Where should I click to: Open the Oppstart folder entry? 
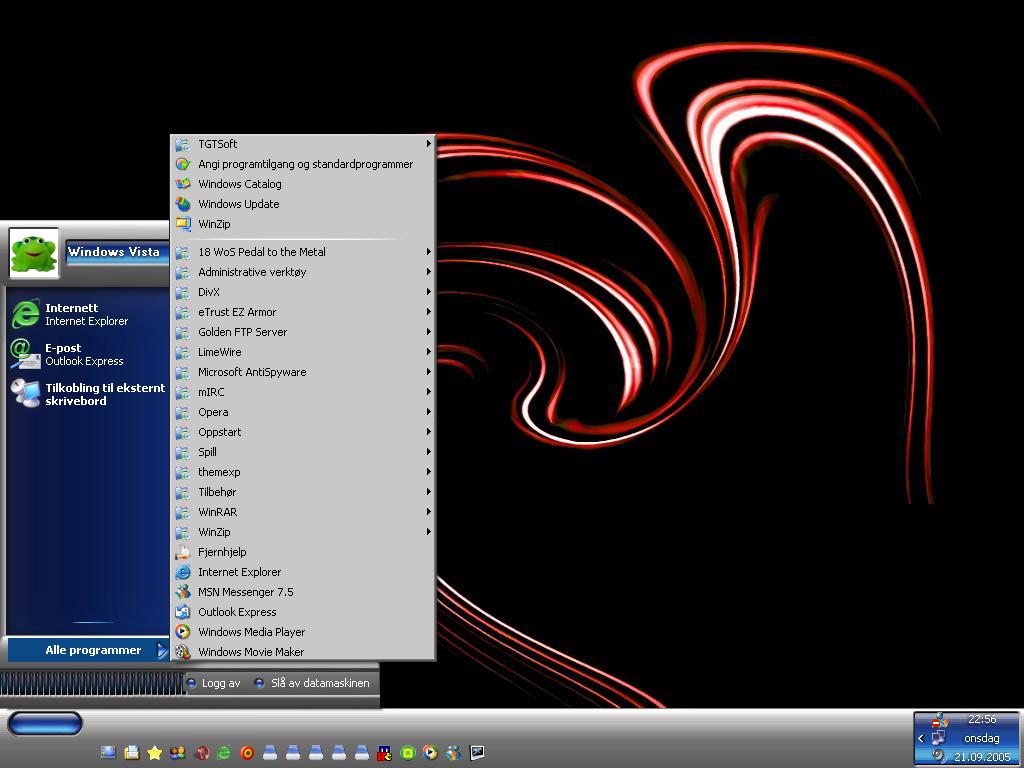[302, 432]
